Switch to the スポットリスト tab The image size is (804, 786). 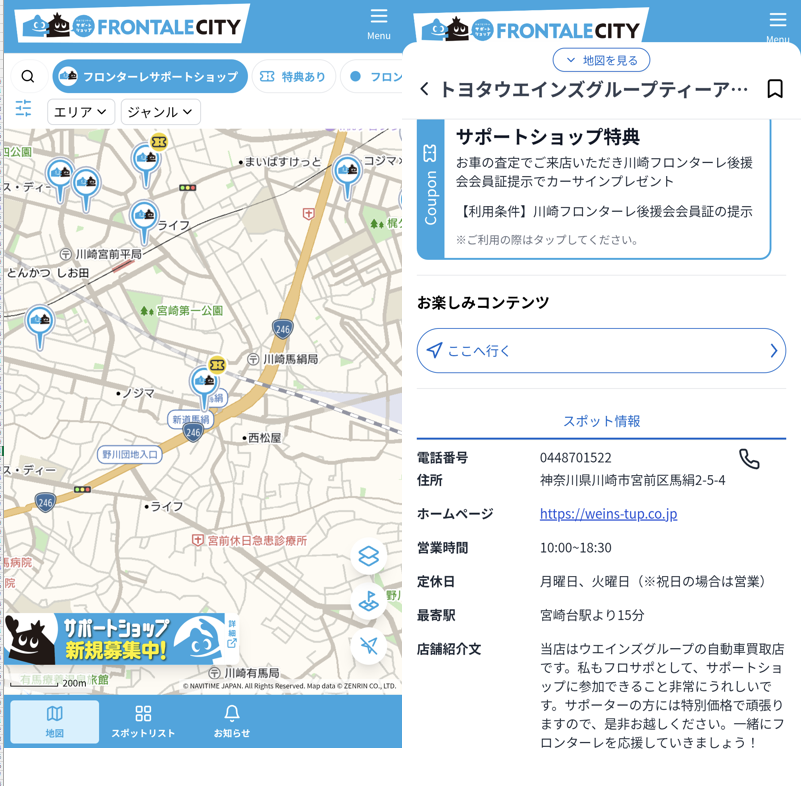click(x=143, y=721)
